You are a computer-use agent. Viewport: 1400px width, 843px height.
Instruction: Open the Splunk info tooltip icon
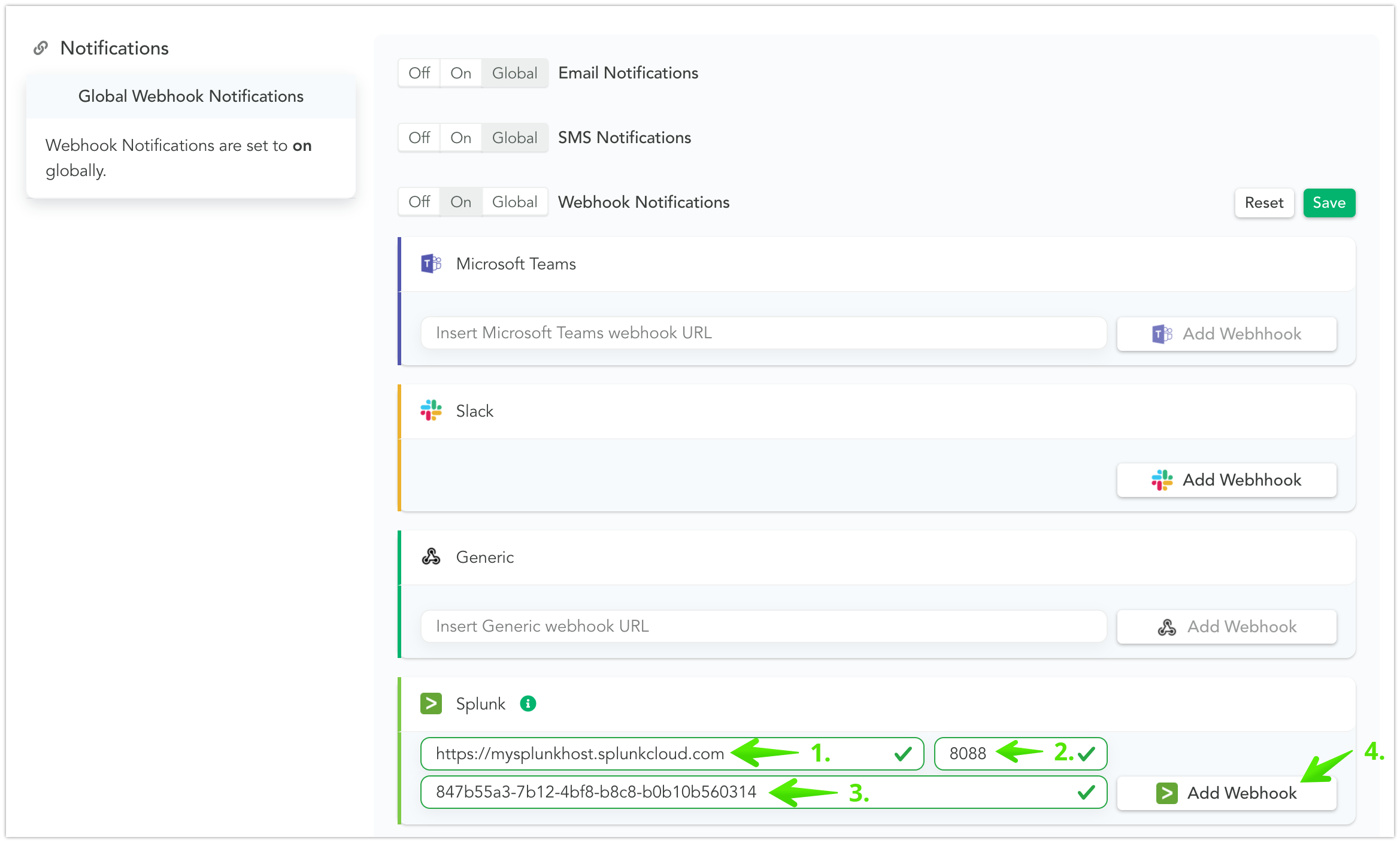pyautogui.click(x=528, y=703)
